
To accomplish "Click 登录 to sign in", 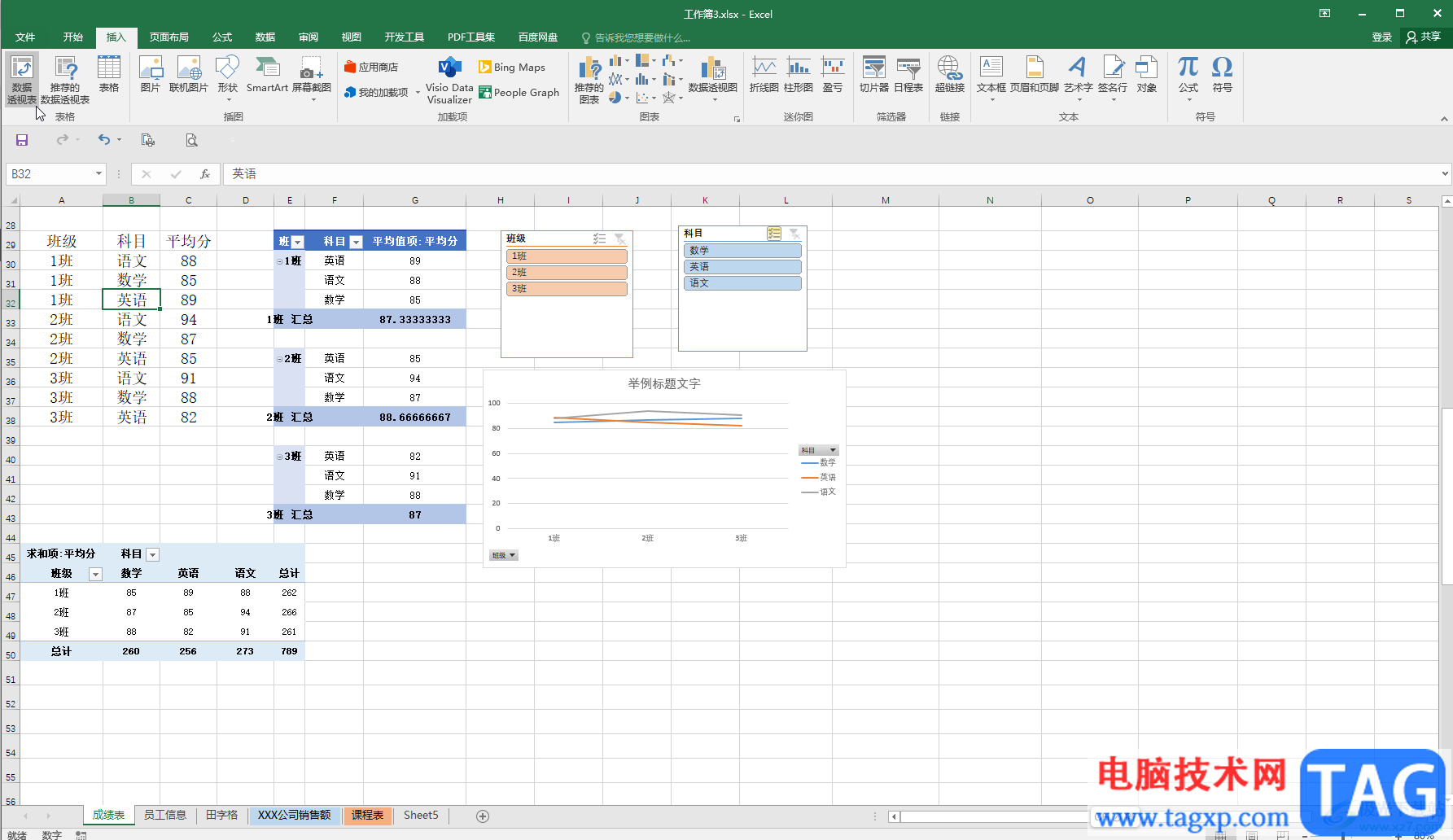I will (1381, 37).
